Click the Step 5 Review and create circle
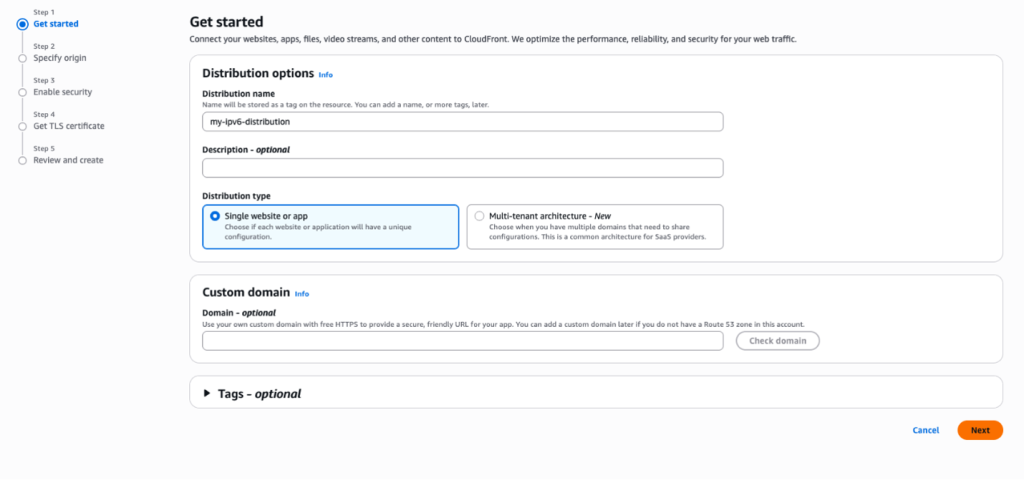 (x=22, y=160)
